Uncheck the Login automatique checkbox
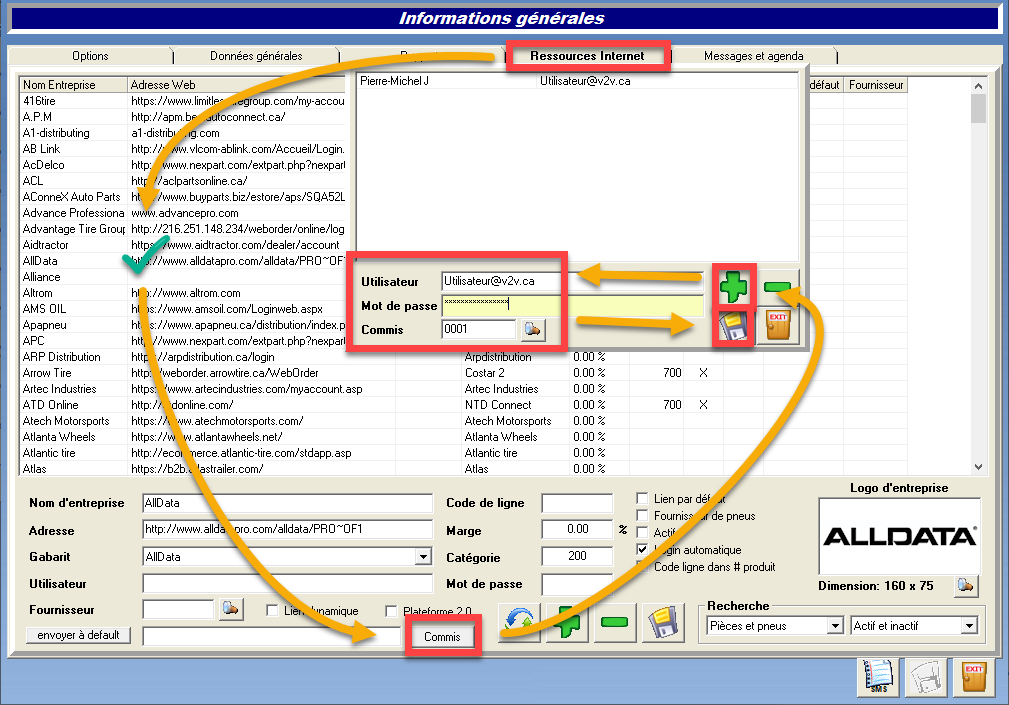The width and height of the screenshot is (1009, 705). 642,549
